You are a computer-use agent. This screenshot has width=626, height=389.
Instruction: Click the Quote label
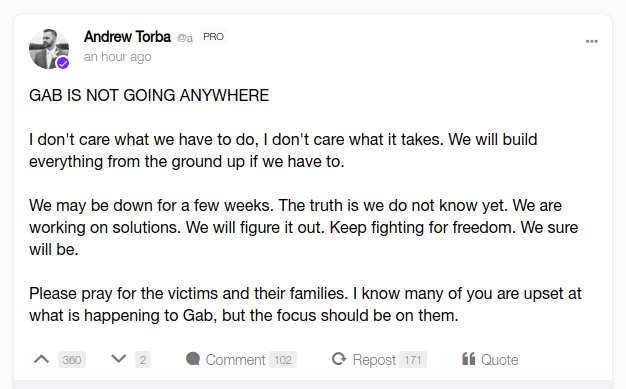pyautogui.click(x=499, y=360)
